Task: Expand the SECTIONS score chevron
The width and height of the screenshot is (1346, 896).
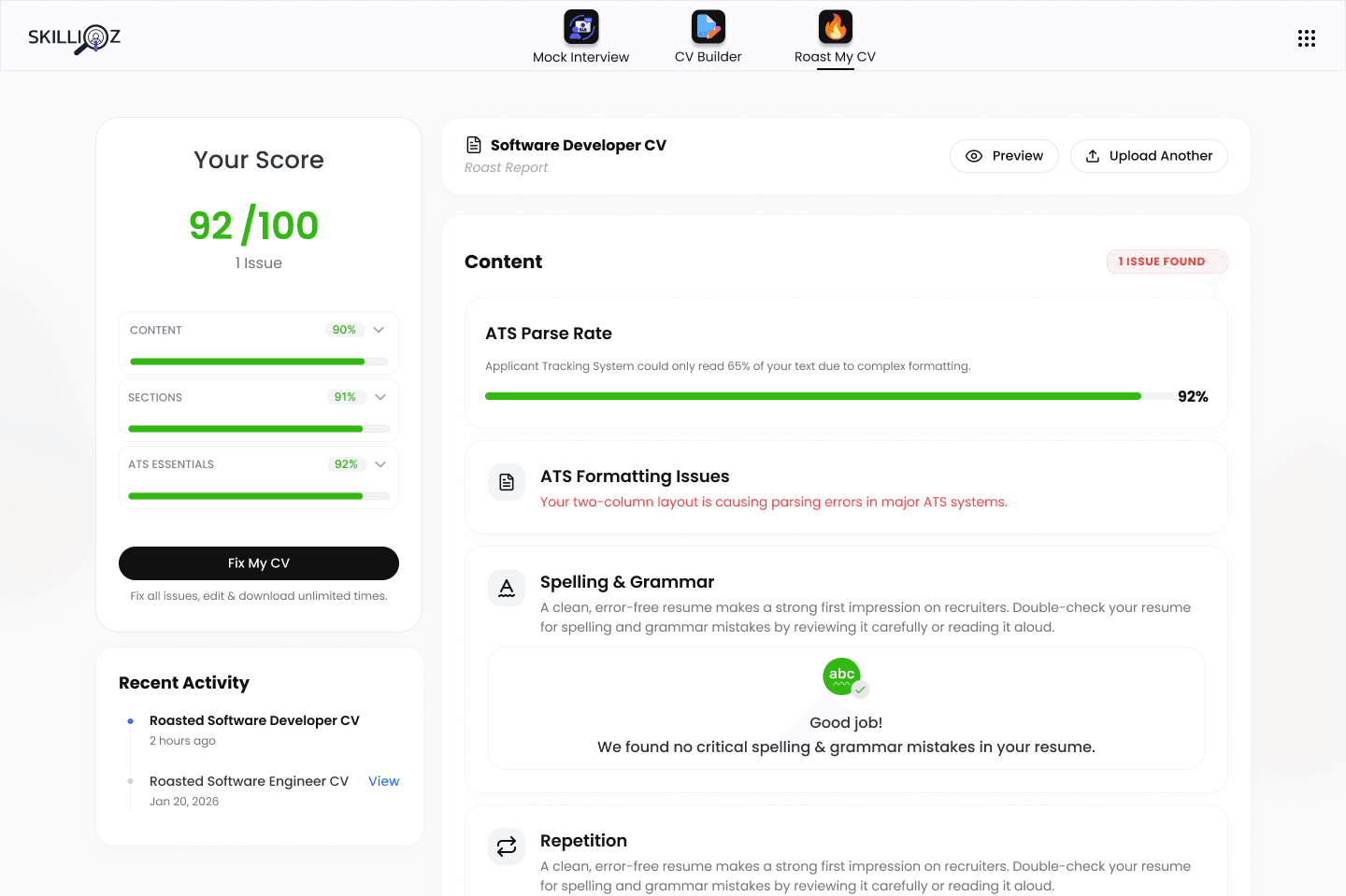Action: [380, 397]
